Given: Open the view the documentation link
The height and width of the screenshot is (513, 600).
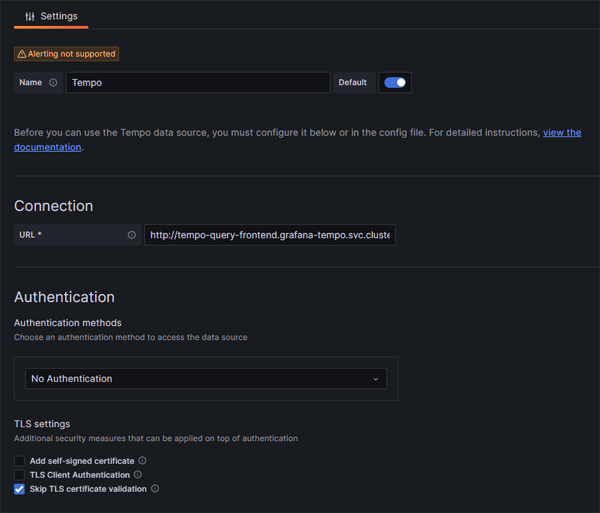Looking at the screenshot, I should pos(562,133).
